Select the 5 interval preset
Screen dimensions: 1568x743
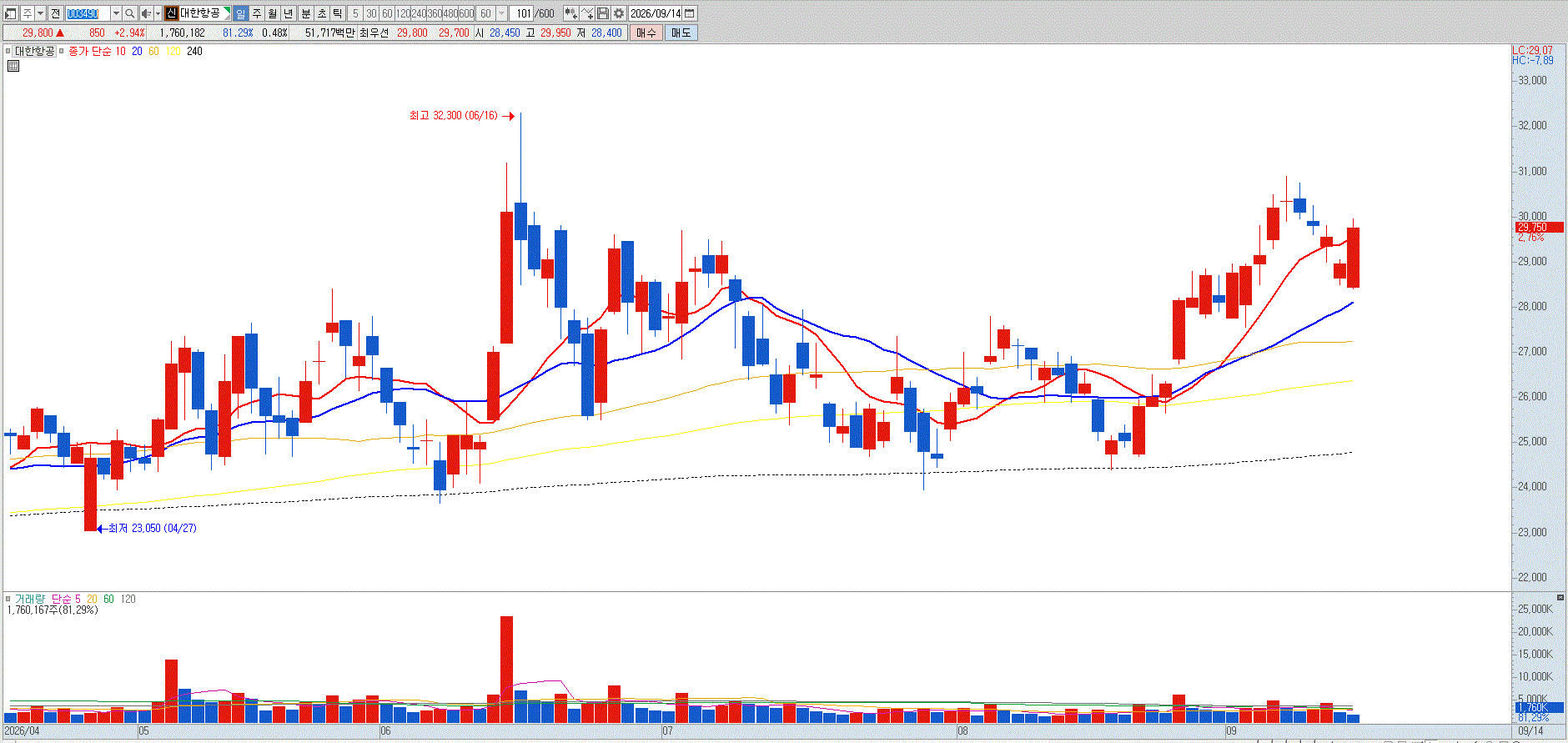click(355, 13)
